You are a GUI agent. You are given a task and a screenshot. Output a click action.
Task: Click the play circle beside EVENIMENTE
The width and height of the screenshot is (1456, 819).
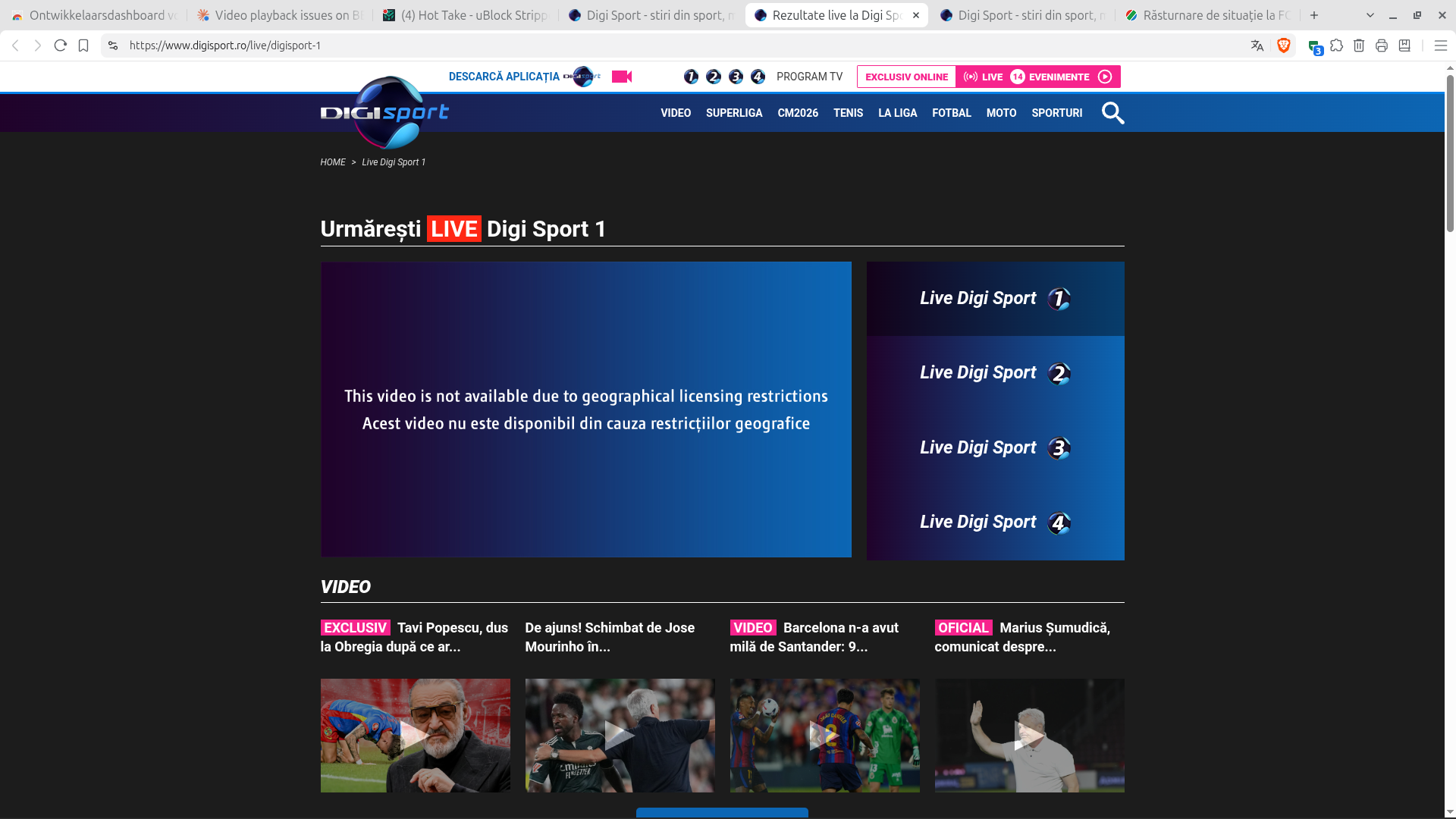[x=1105, y=77]
